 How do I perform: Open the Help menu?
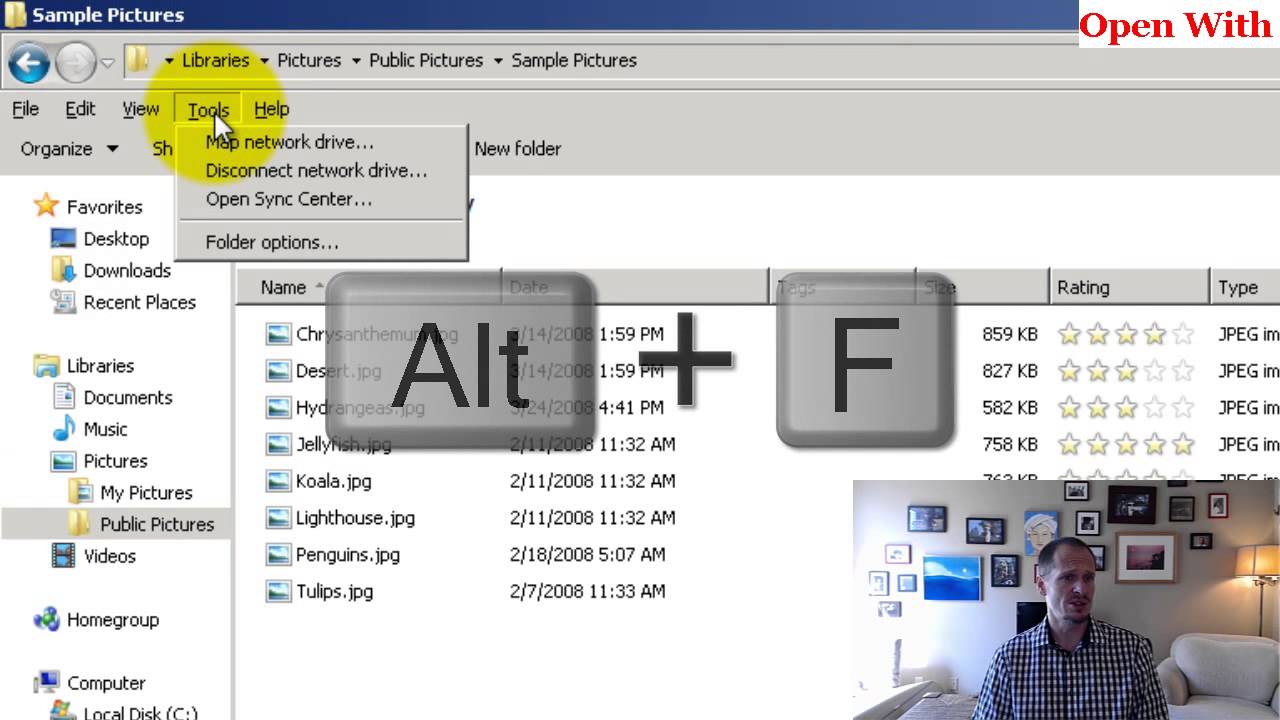271,109
